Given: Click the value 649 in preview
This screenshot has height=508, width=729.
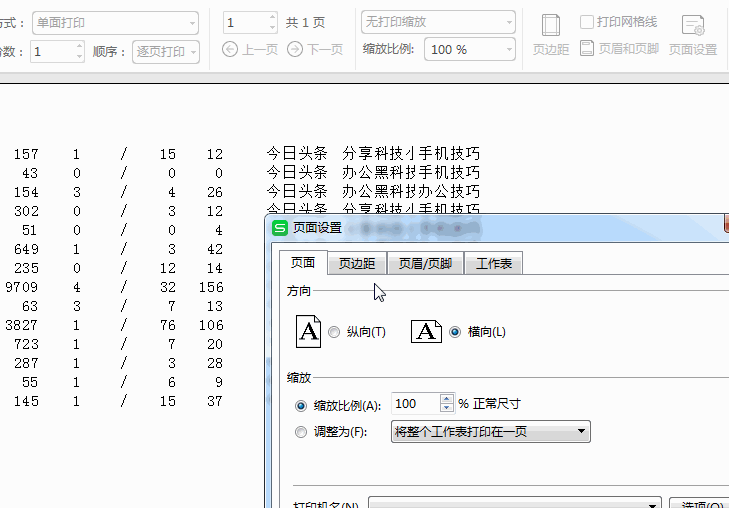Looking at the screenshot, I should [x=27, y=249].
